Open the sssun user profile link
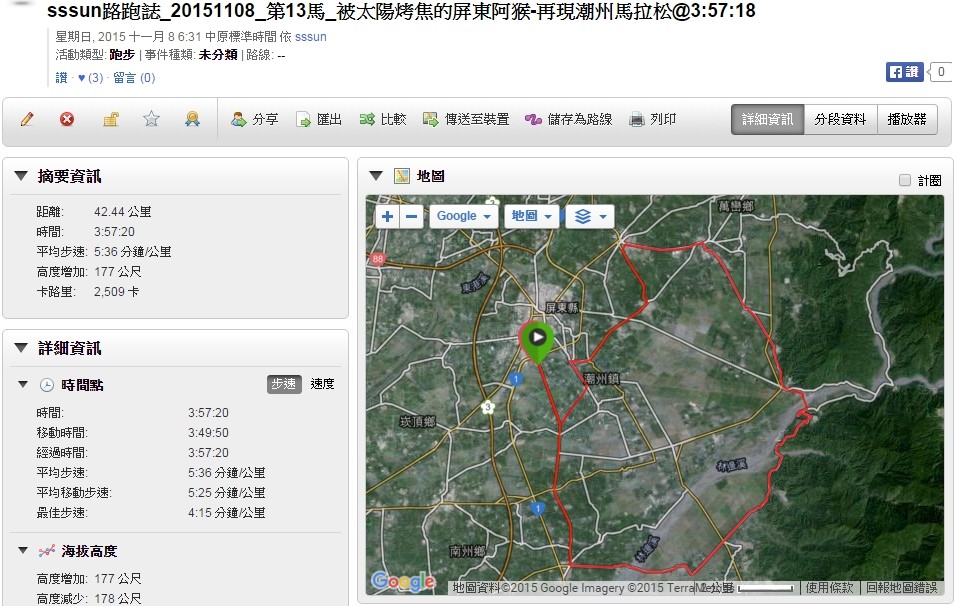Viewport: 956px width, 606px height. click(x=310, y=37)
